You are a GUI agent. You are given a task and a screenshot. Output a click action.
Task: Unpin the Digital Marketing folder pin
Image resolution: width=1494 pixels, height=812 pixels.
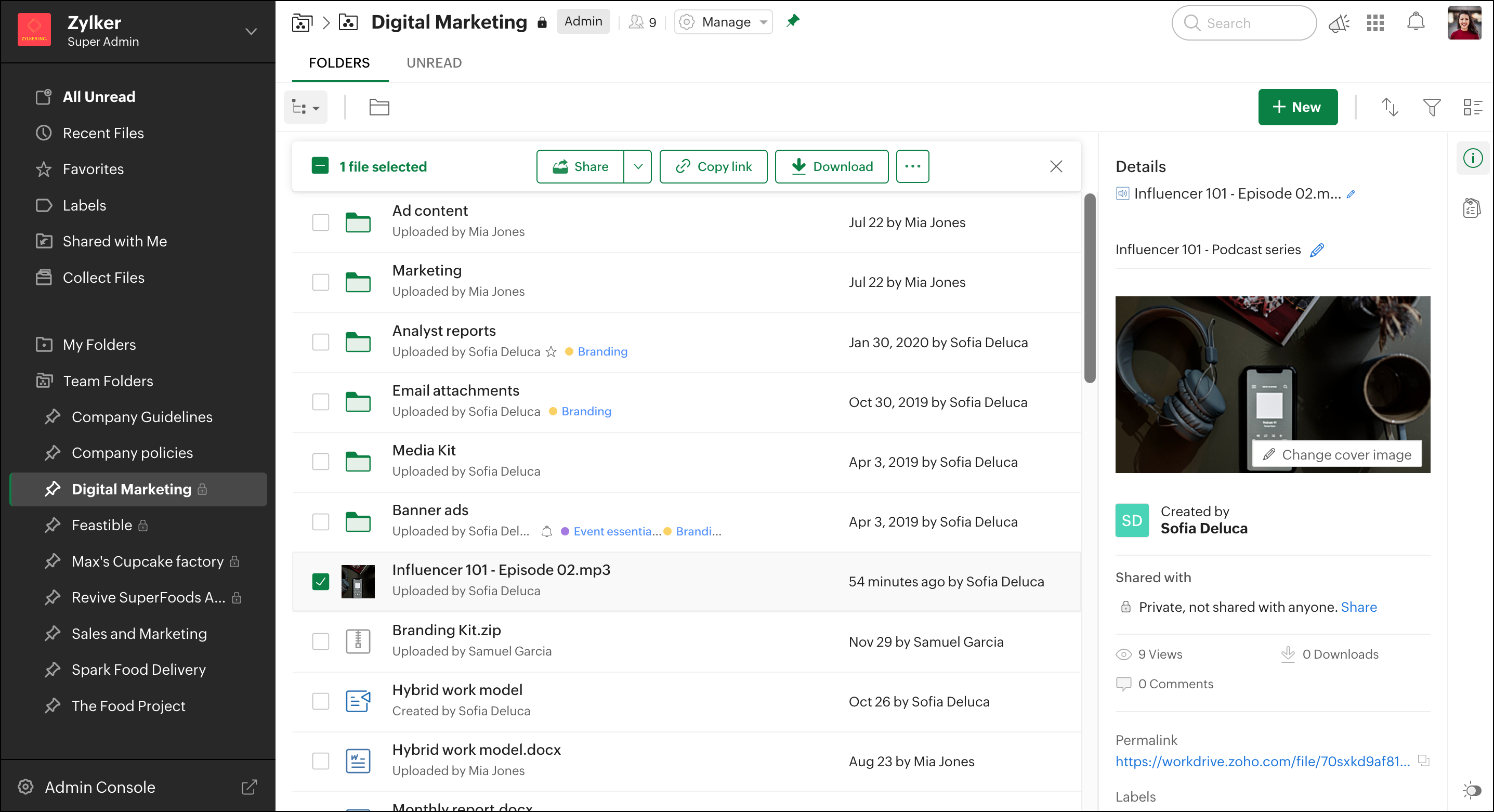[x=793, y=21]
